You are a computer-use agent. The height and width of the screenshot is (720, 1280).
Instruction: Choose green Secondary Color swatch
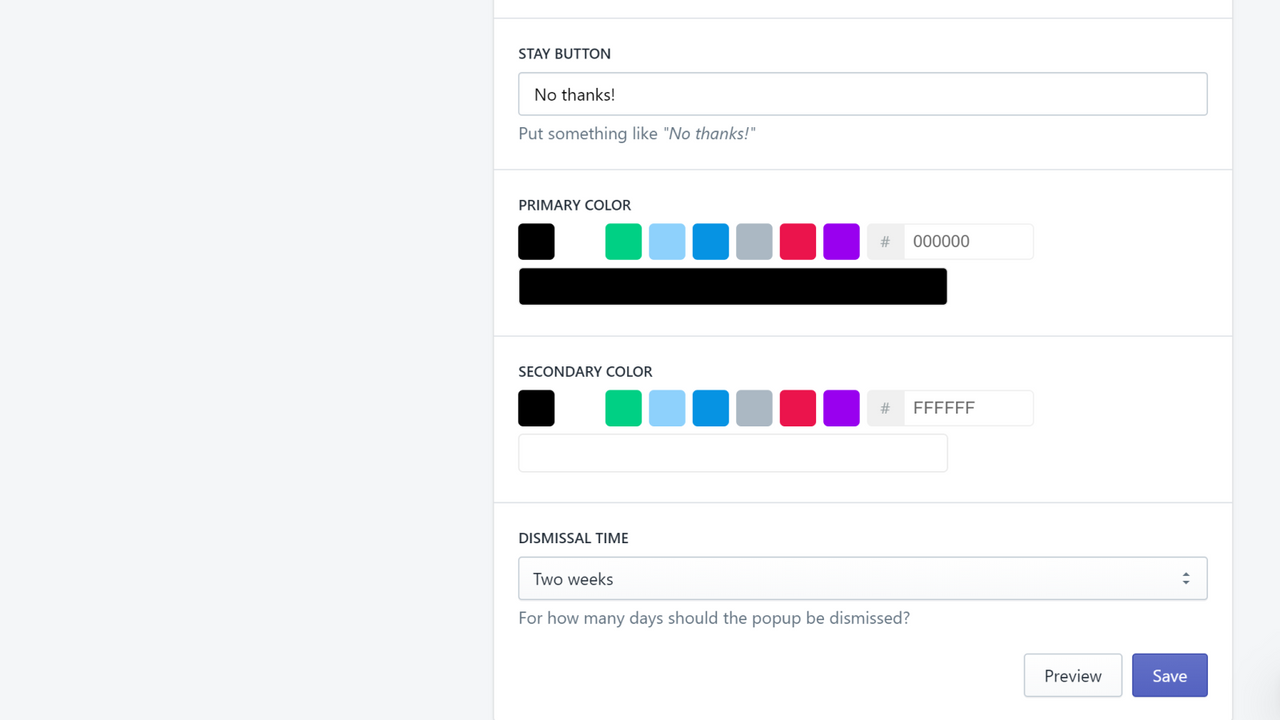click(623, 408)
